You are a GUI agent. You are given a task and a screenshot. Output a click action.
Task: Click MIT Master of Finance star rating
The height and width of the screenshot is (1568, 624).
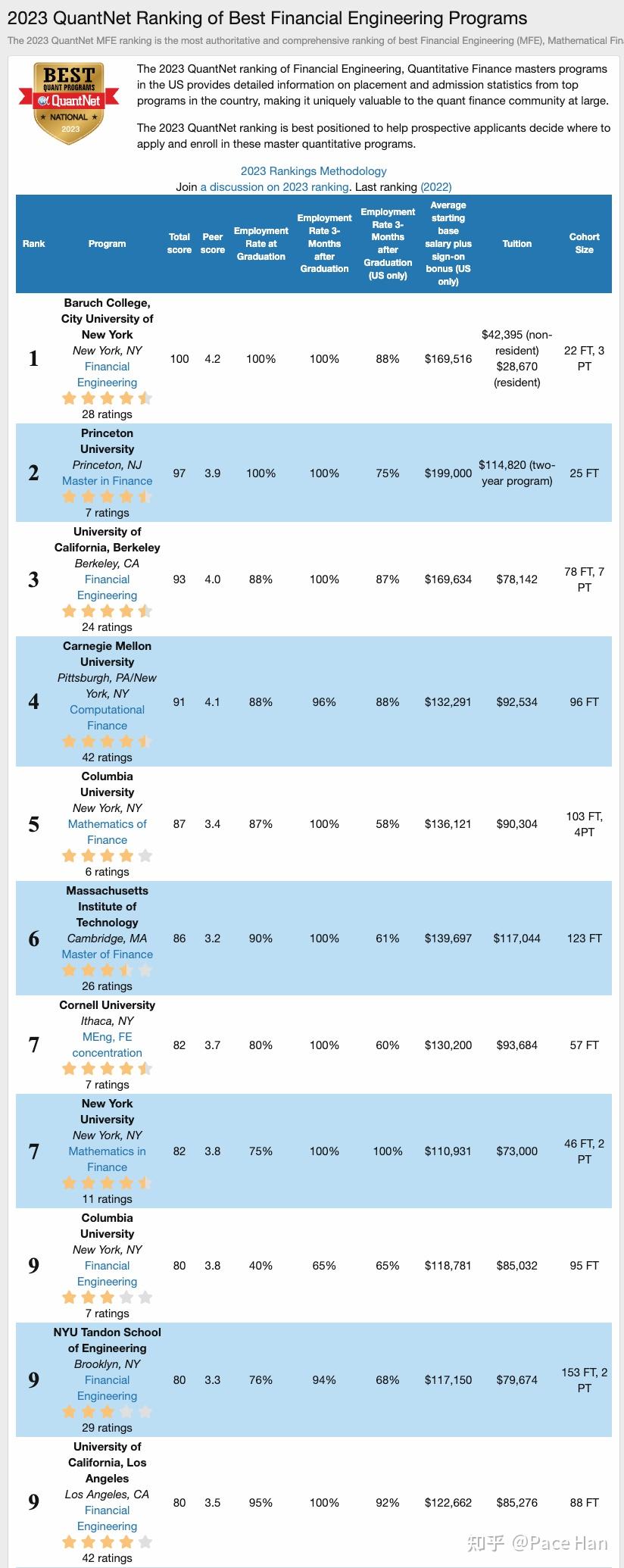tap(107, 970)
